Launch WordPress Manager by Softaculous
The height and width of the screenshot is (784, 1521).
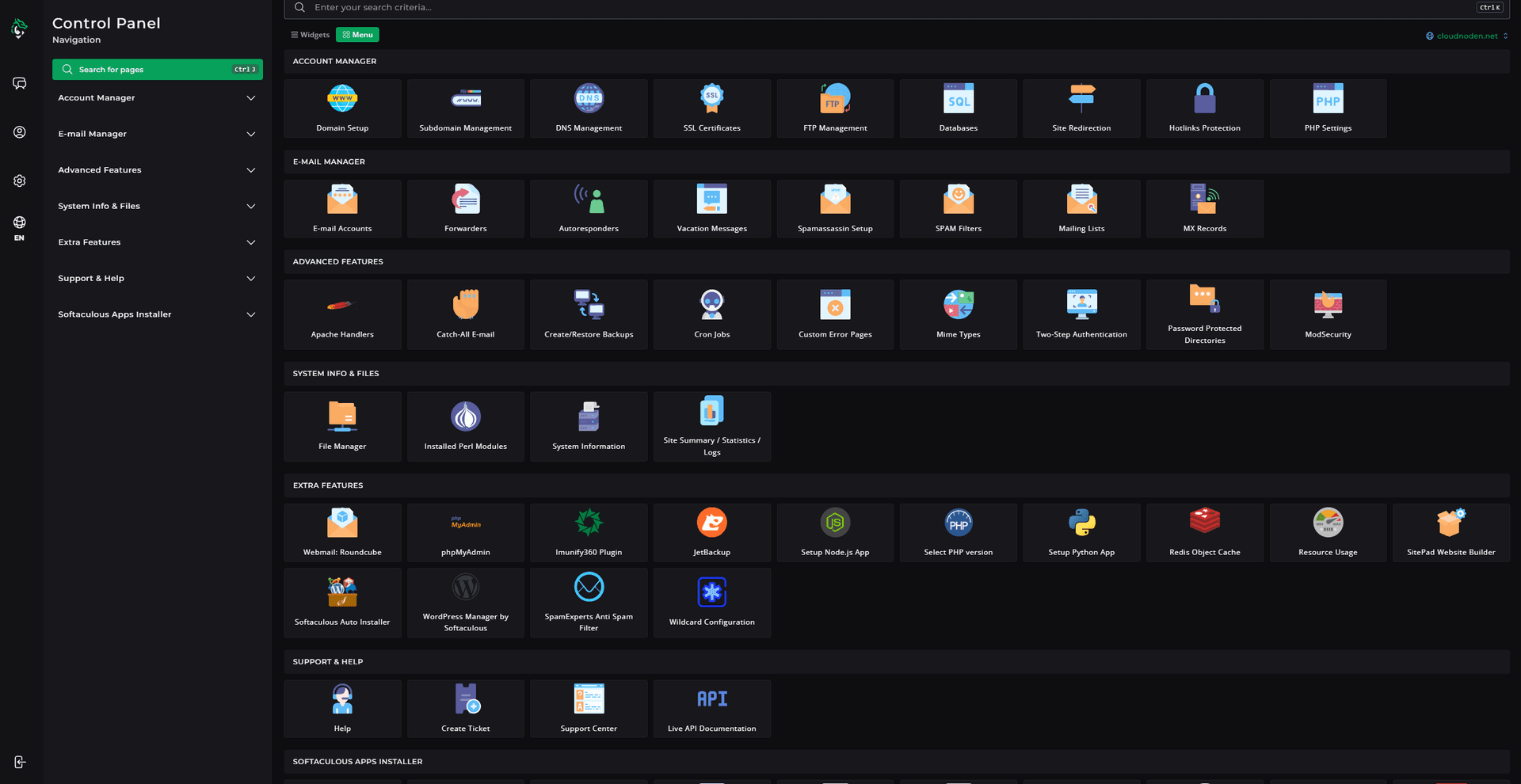465,602
